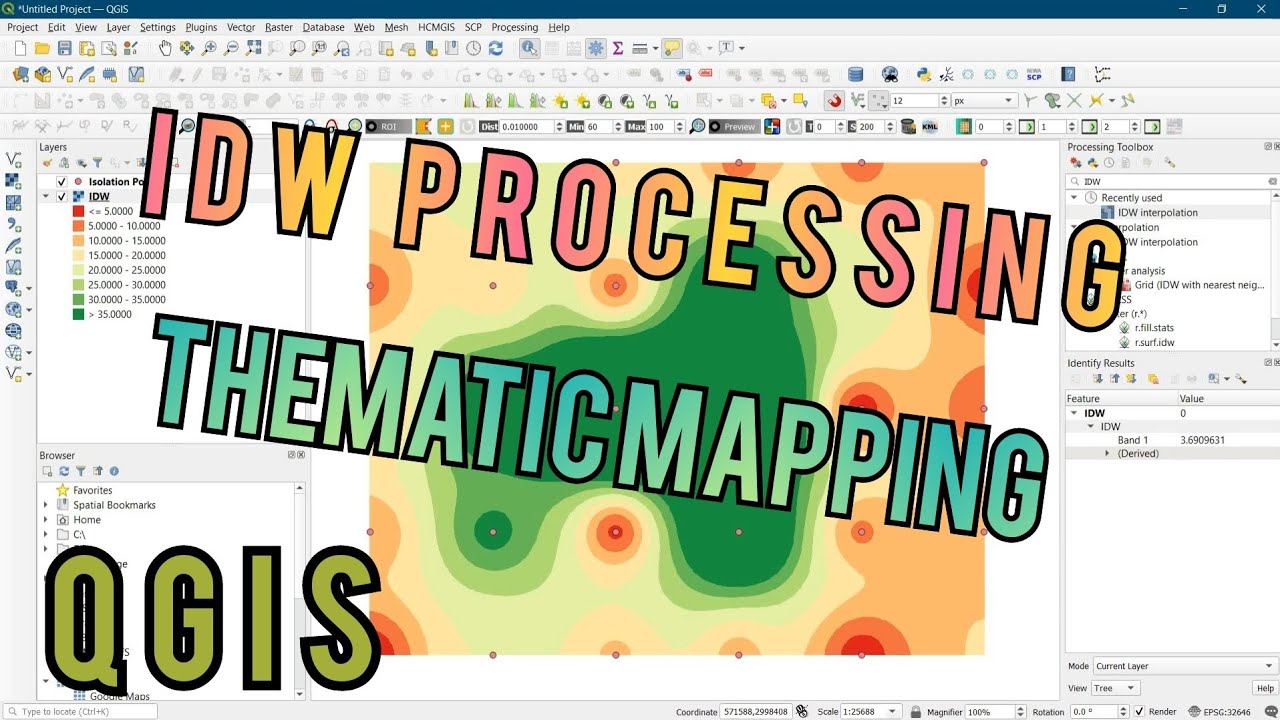Screen dimensions: 1280x720
Task: Toggle visibility of the IDW layer
Action: pos(62,197)
